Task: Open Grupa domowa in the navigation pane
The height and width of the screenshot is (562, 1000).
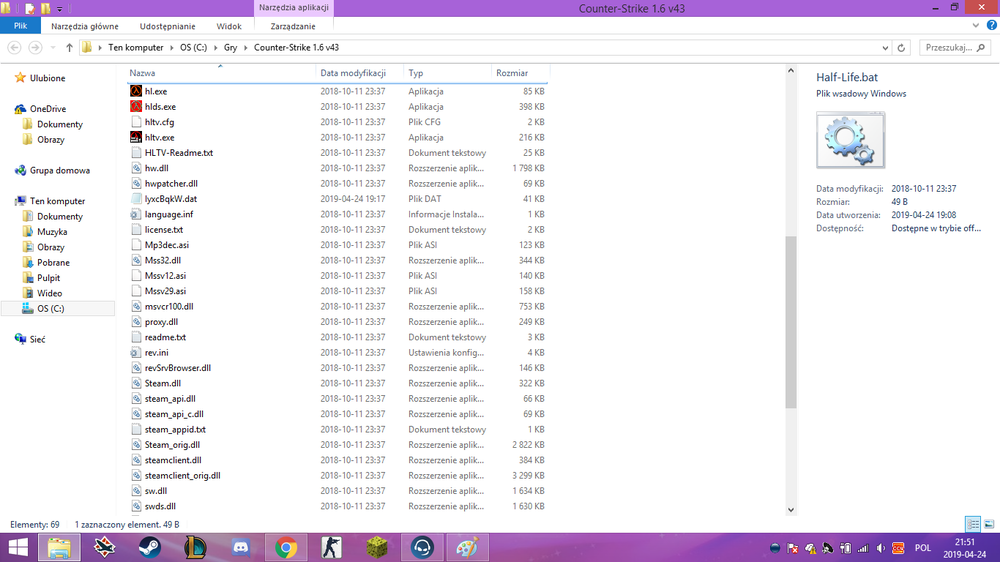Action: click(59, 170)
